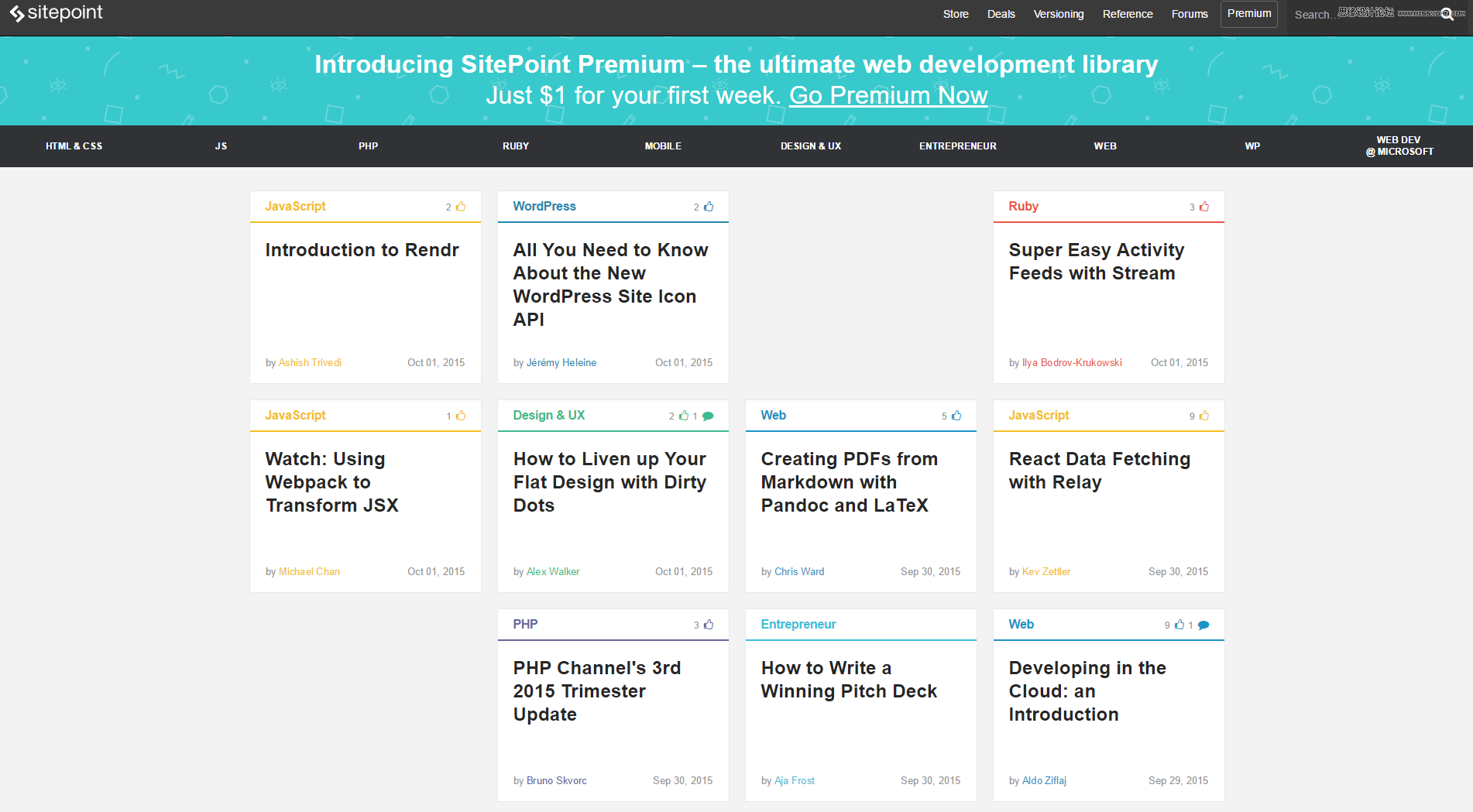This screenshot has width=1473, height=812.
Task: Click thumbs-up on Dirty Dots article
Action: [x=684, y=416]
